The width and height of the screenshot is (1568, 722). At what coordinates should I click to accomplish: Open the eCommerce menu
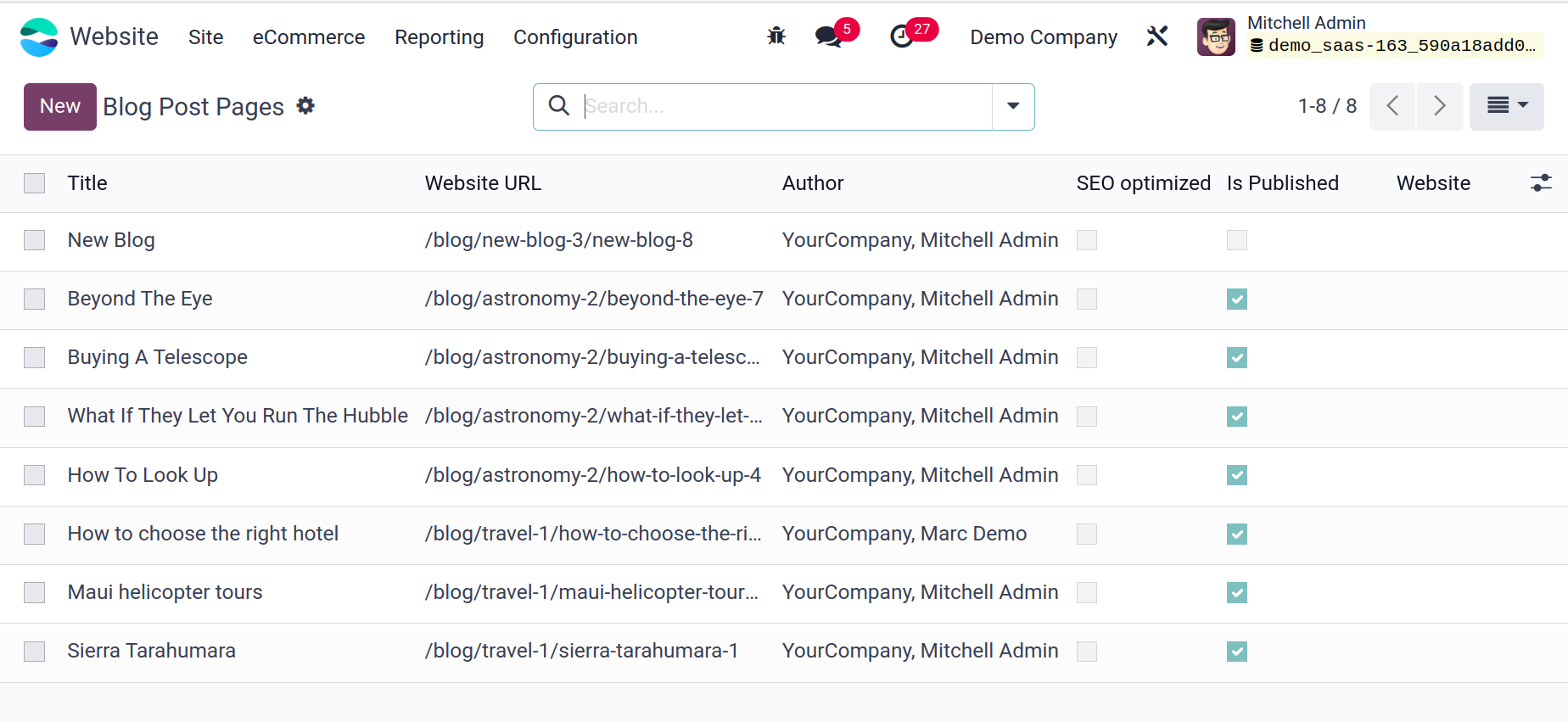(309, 37)
